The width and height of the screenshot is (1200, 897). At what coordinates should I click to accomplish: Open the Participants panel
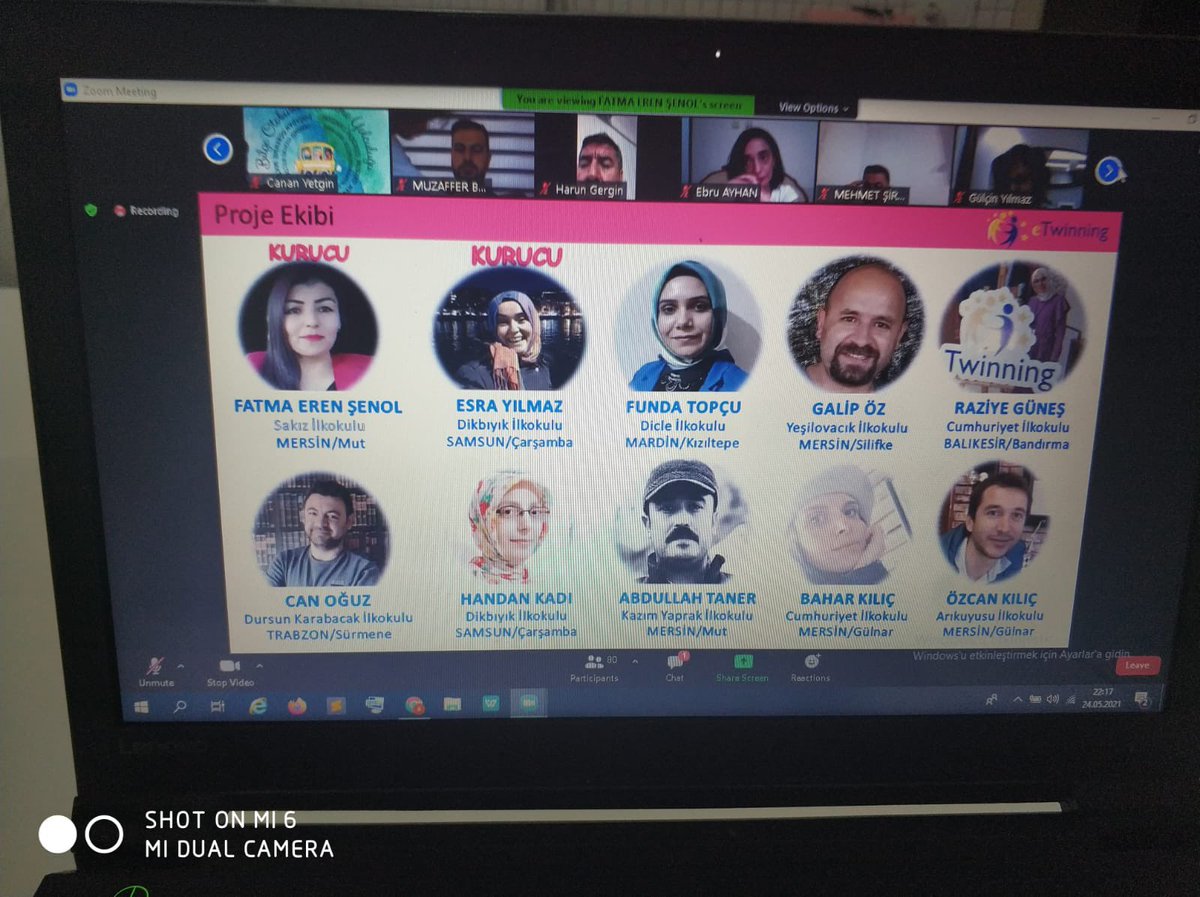(x=595, y=668)
